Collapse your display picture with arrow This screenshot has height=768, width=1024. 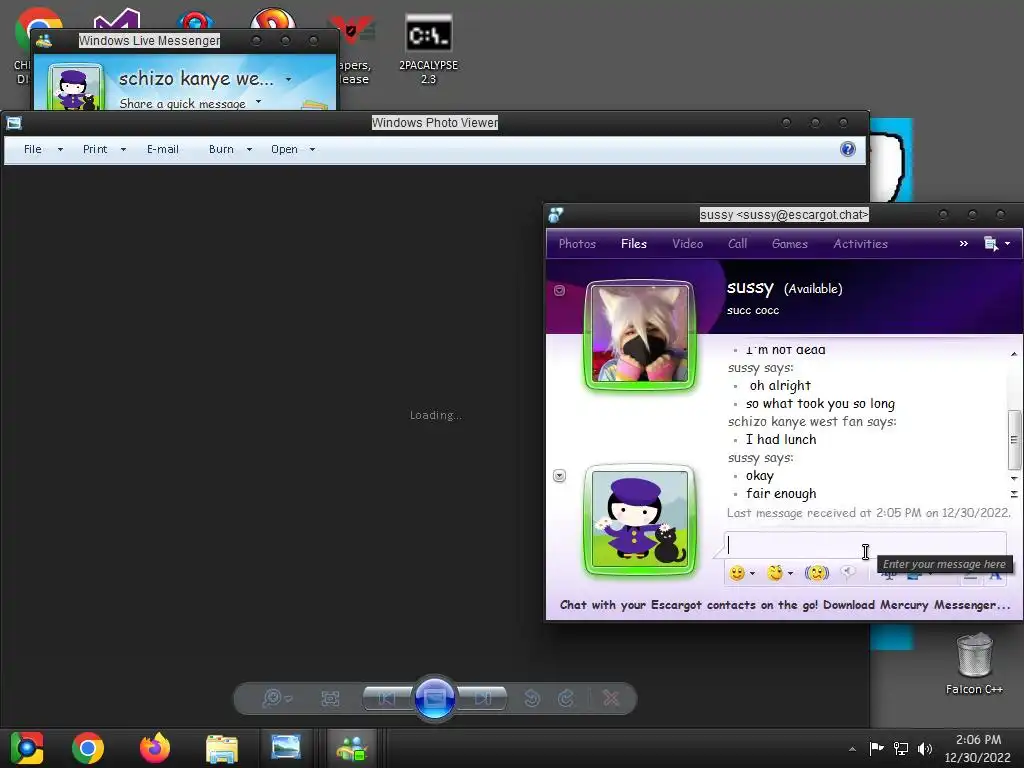point(560,475)
